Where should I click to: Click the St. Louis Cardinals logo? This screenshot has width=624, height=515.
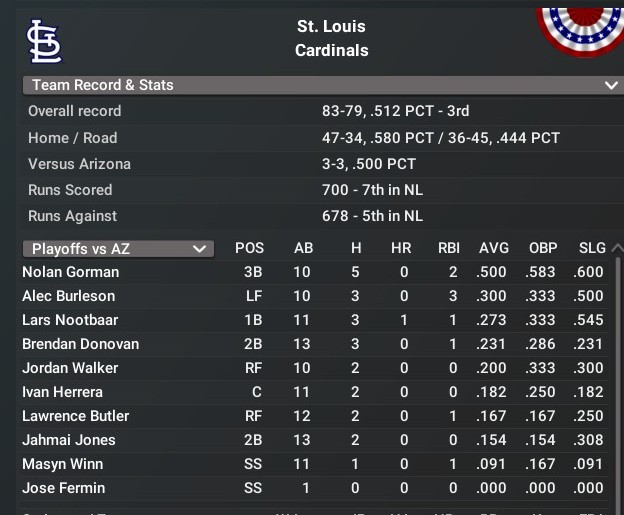click(x=42, y=39)
